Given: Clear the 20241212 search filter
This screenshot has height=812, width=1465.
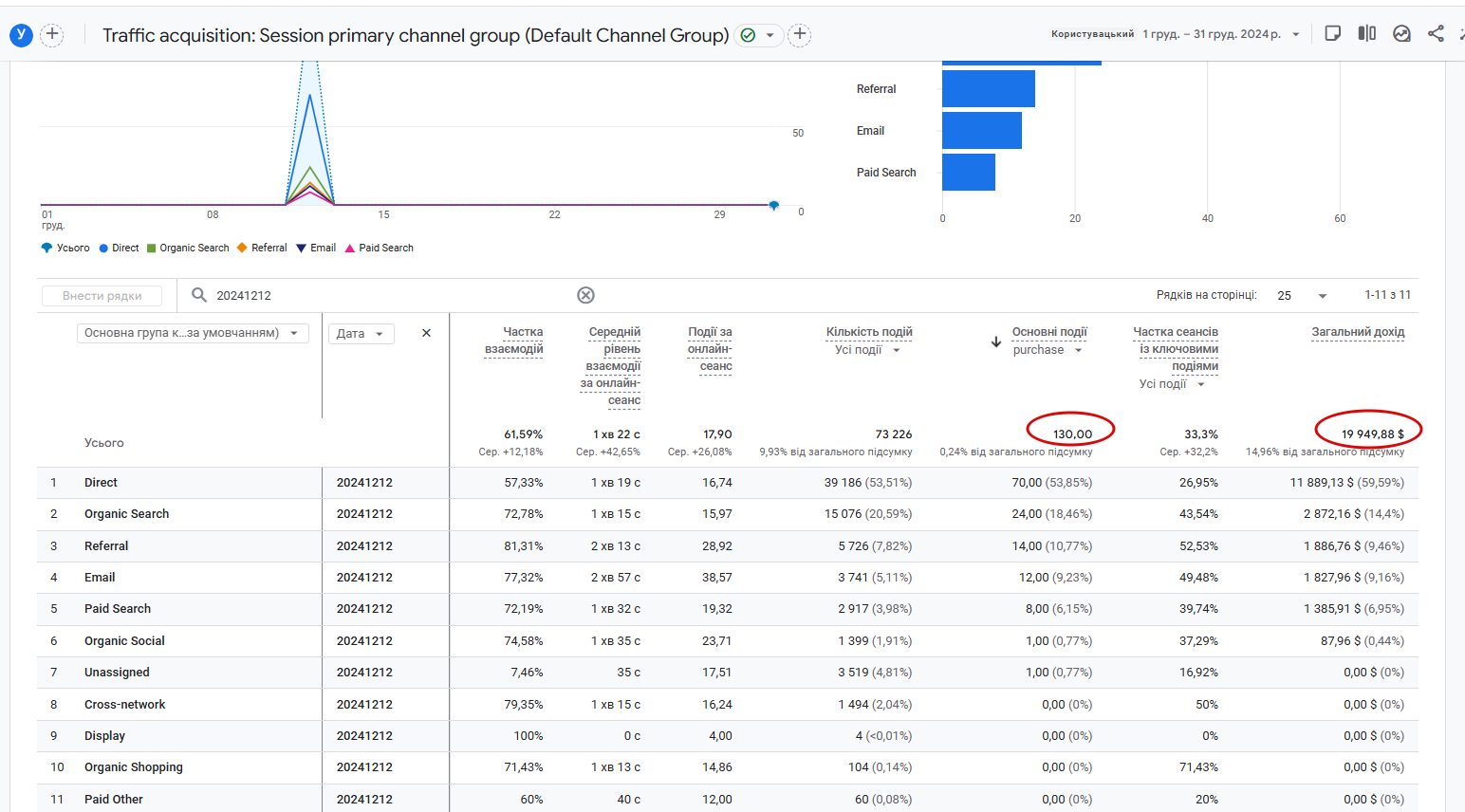Looking at the screenshot, I should pyautogui.click(x=585, y=295).
